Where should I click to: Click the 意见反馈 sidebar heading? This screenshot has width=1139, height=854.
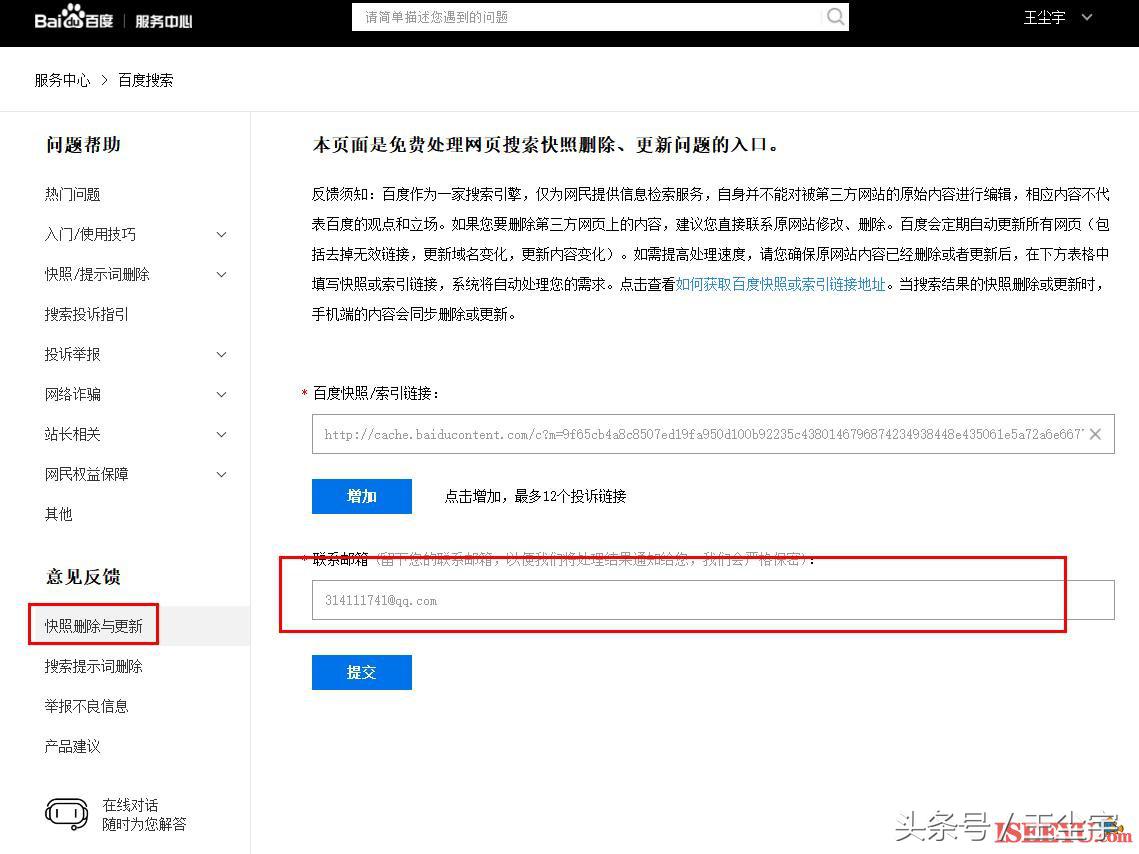(84, 577)
